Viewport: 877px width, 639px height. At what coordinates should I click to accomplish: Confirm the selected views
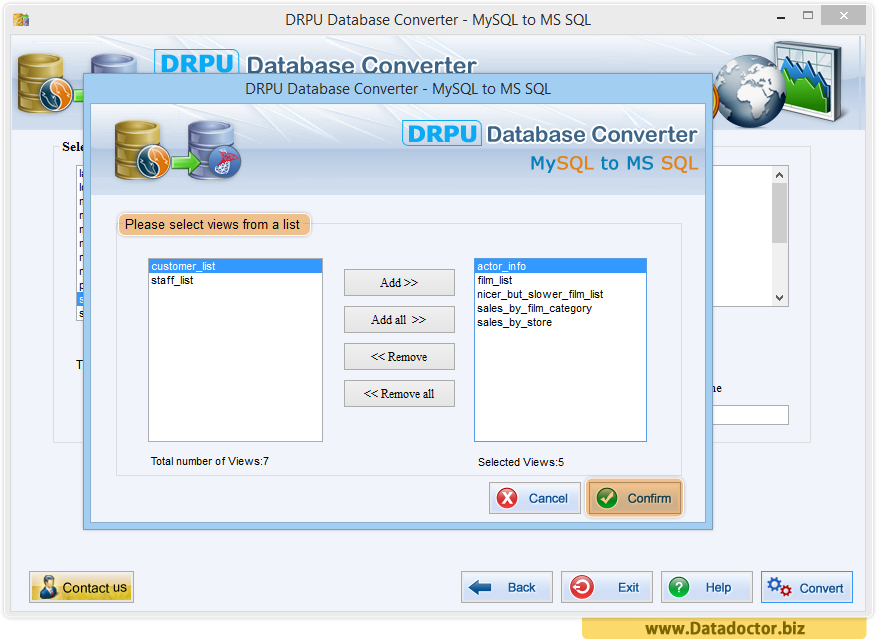point(634,497)
